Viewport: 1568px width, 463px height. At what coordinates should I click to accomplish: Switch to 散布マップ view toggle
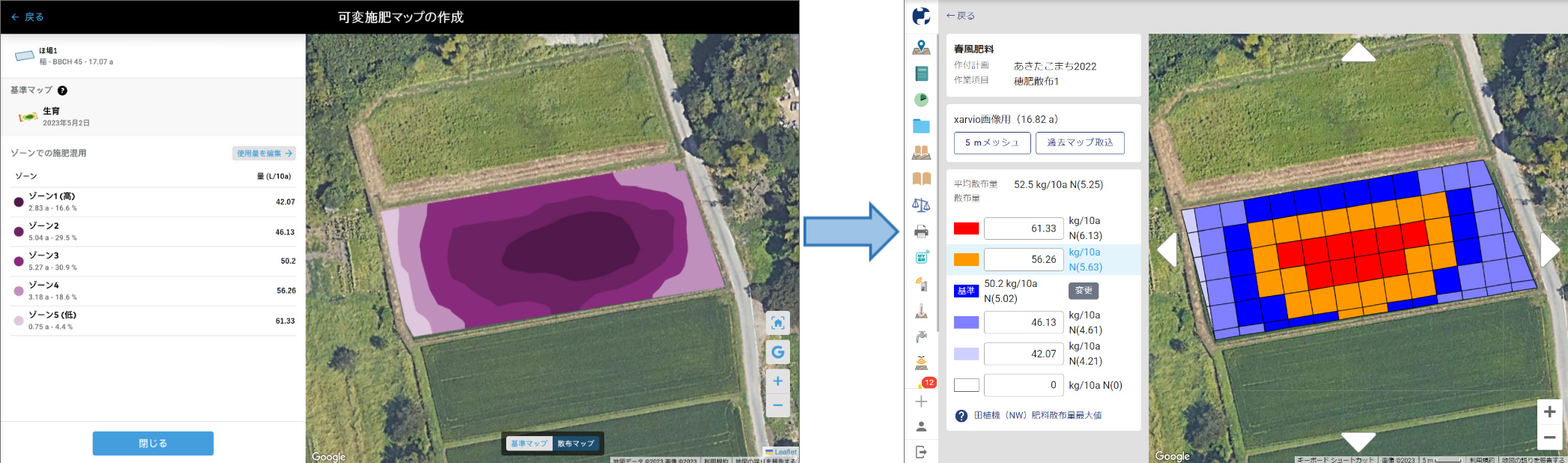point(576,444)
